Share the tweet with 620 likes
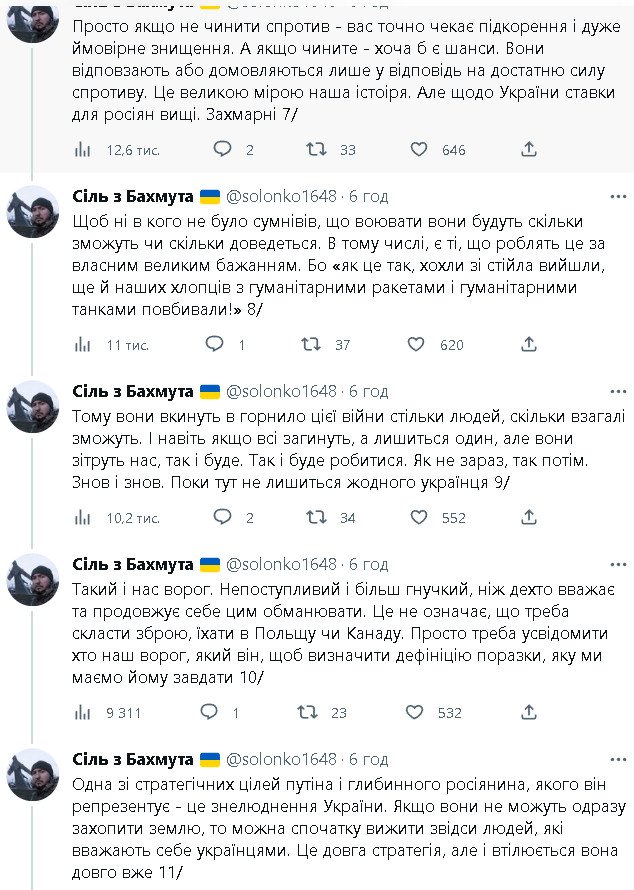634x890 pixels. (x=529, y=344)
